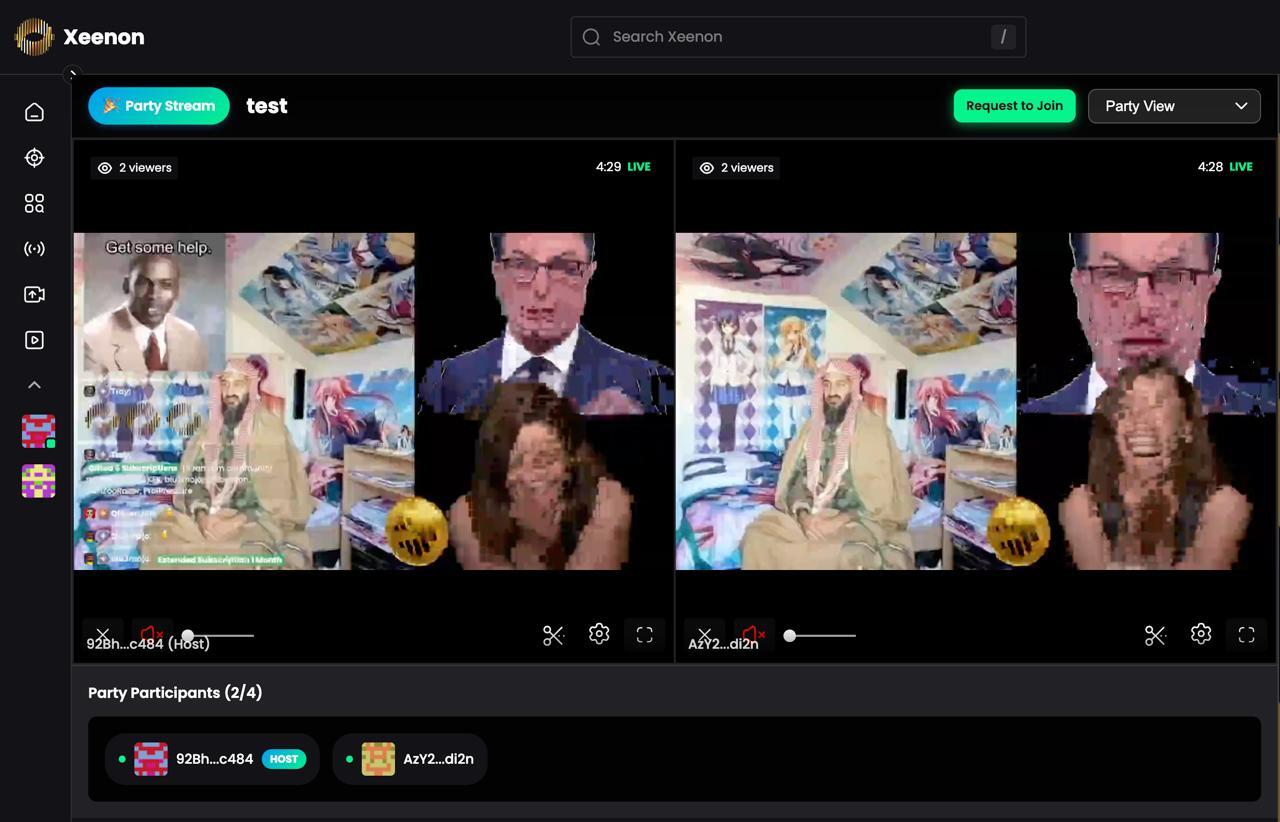Click the 4:29 LIVE indicator
The image size is (1280, 822).
coord(623,167)
